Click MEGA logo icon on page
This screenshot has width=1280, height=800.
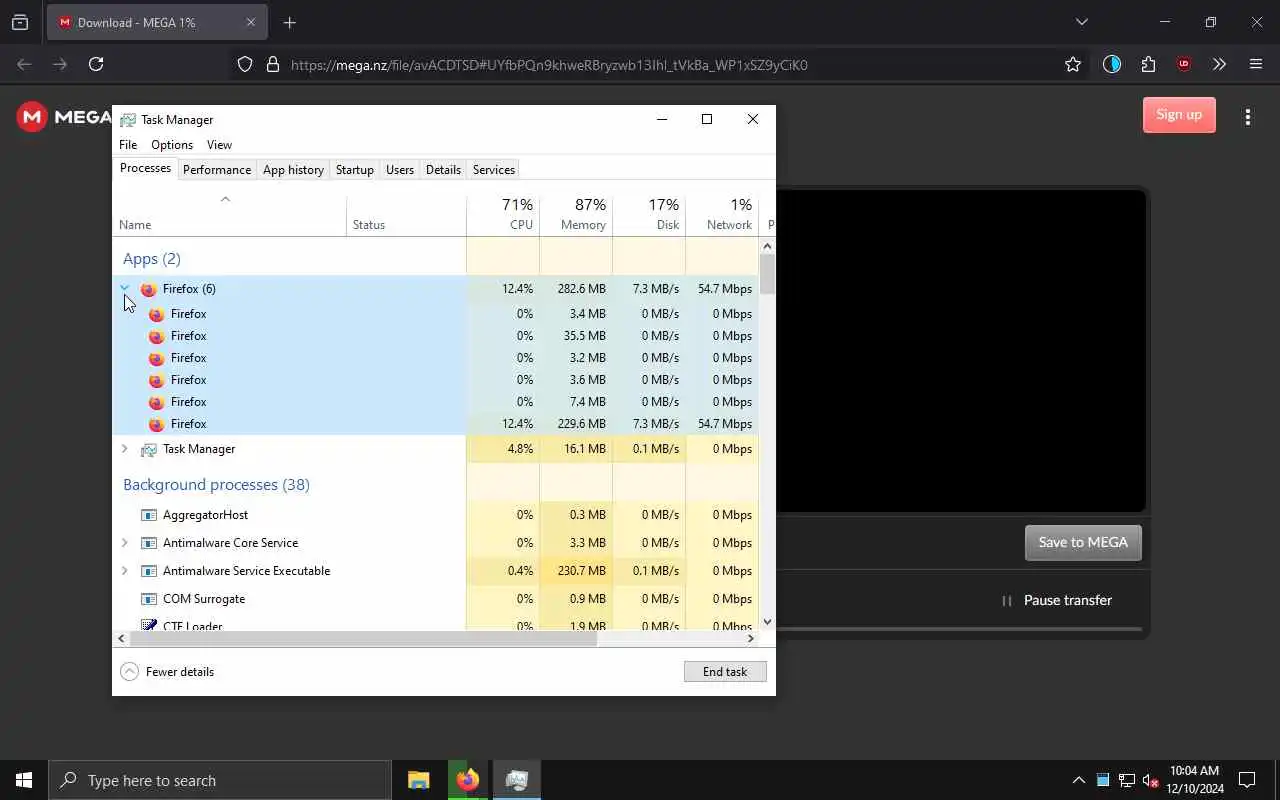coord(32,117)
